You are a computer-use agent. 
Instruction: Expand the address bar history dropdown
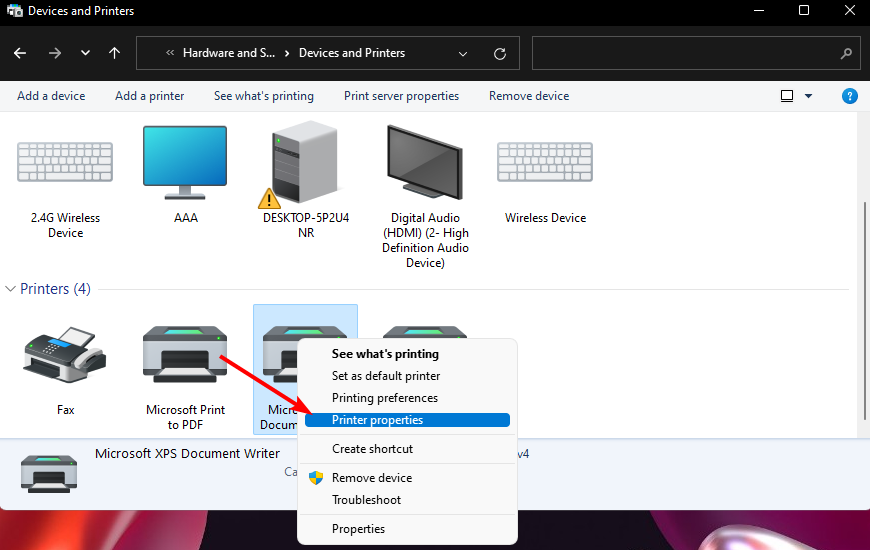point(463,54)
